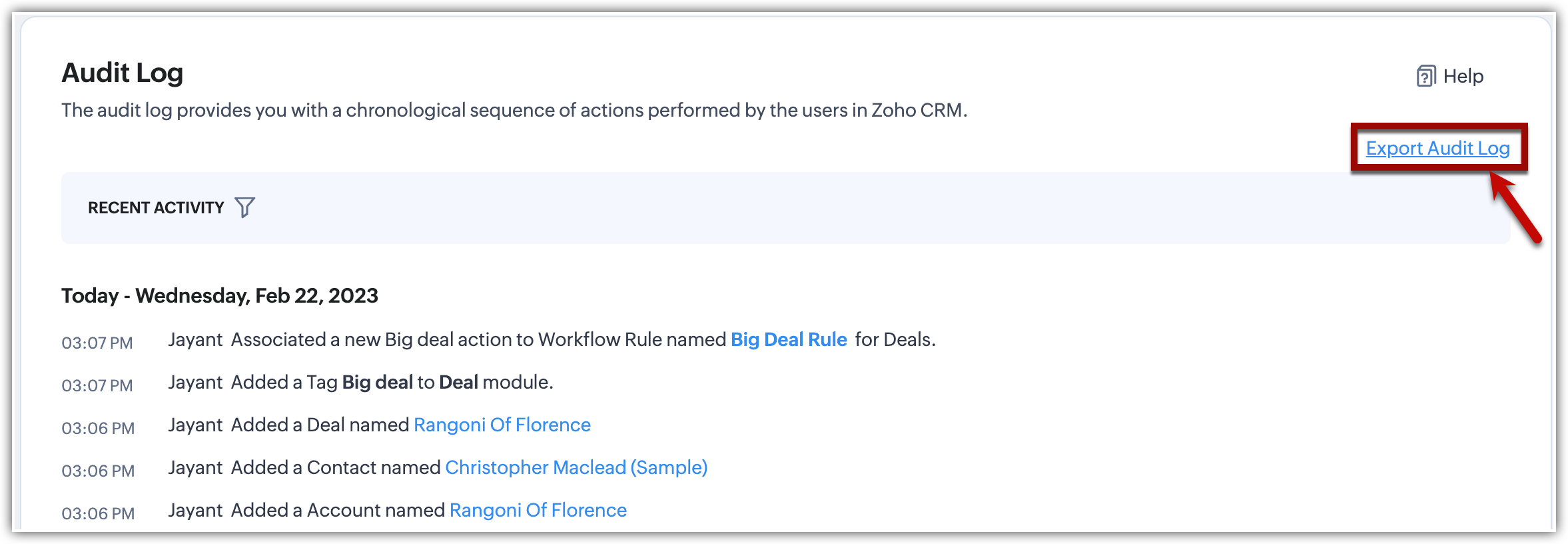Click the 03:06 PM timestamp of the account entry
The height and width of the screenshot is (544, 1568).
tap(98, 514)
